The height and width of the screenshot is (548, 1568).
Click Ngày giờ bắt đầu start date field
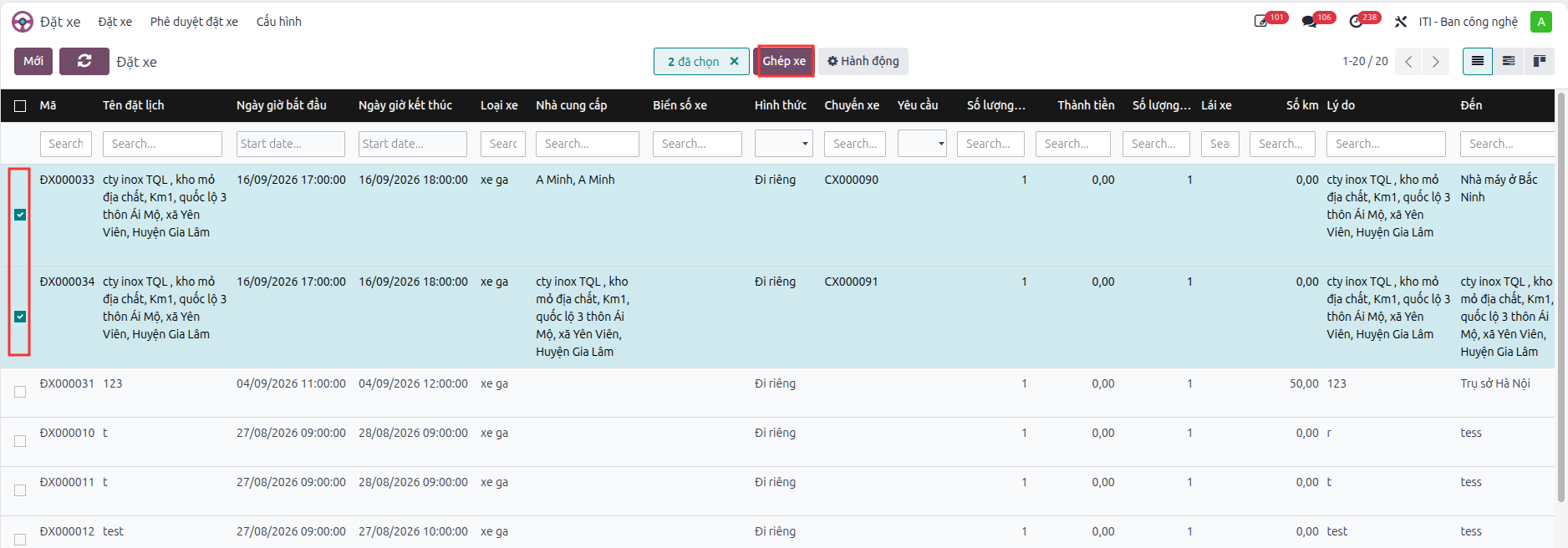pos(290,144)
